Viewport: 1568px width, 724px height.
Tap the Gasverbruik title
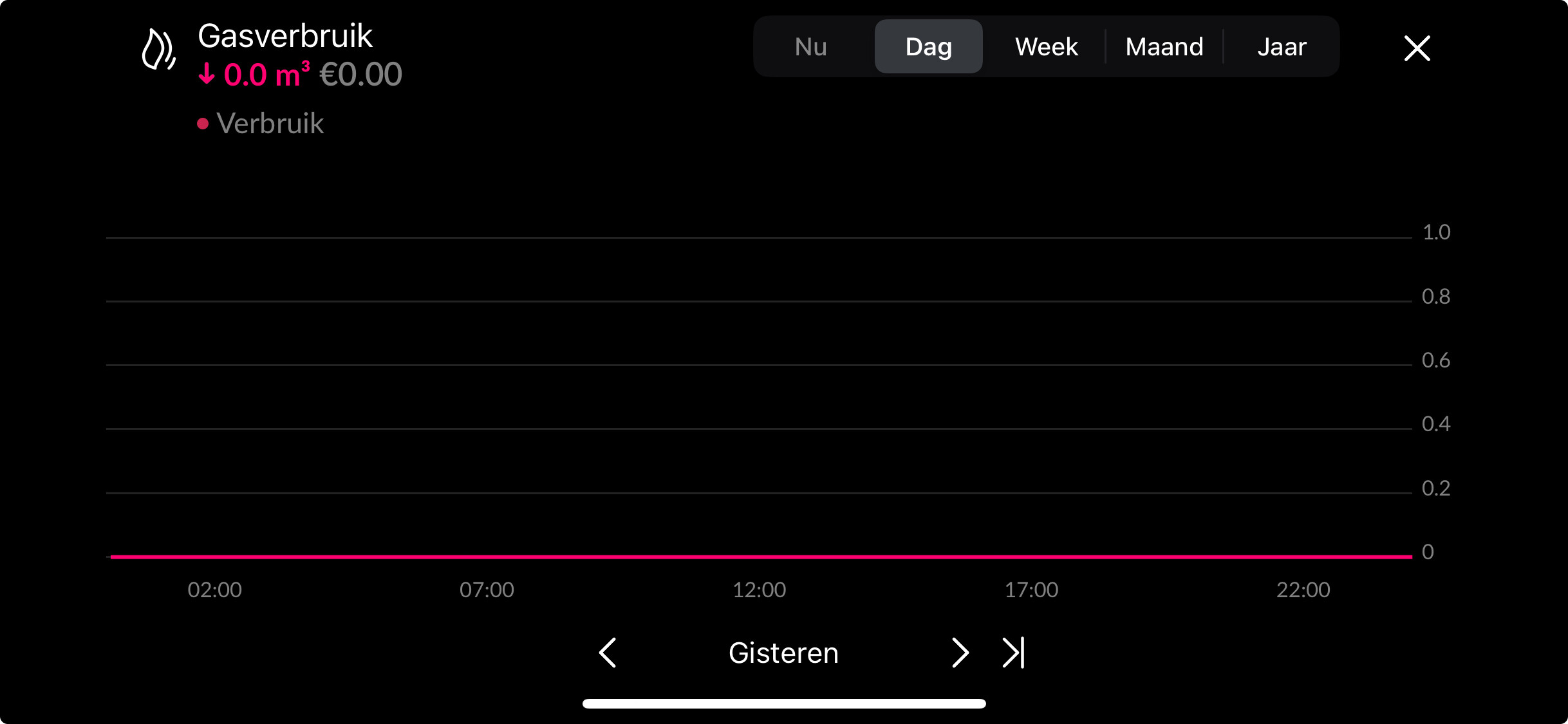285,36
